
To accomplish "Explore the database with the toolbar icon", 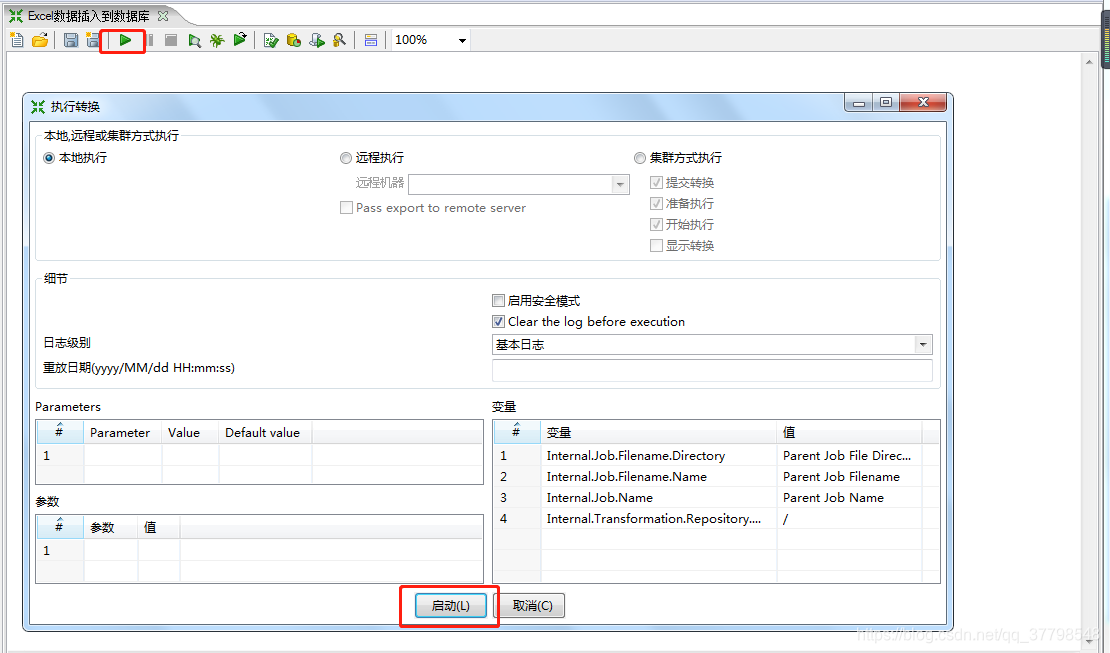I will click(340, 40).
